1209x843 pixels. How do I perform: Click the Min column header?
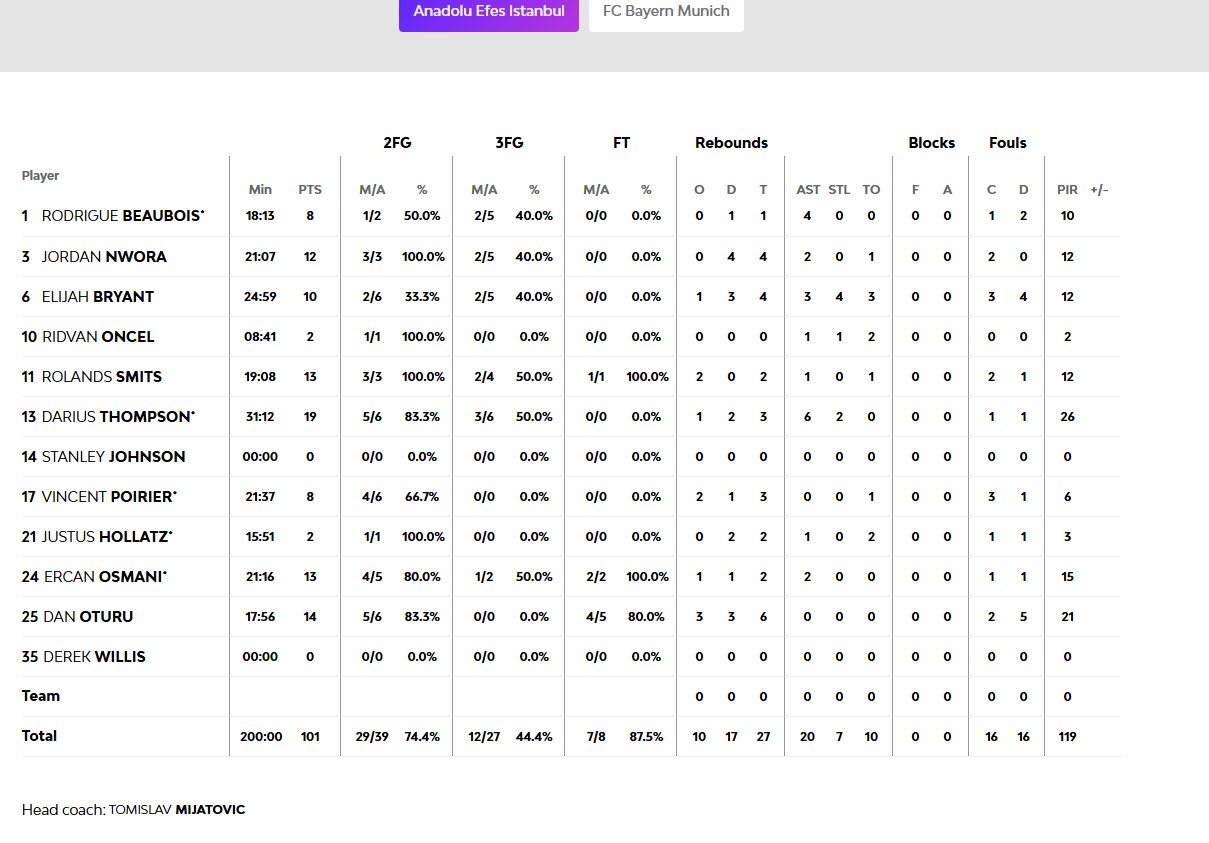260,190
